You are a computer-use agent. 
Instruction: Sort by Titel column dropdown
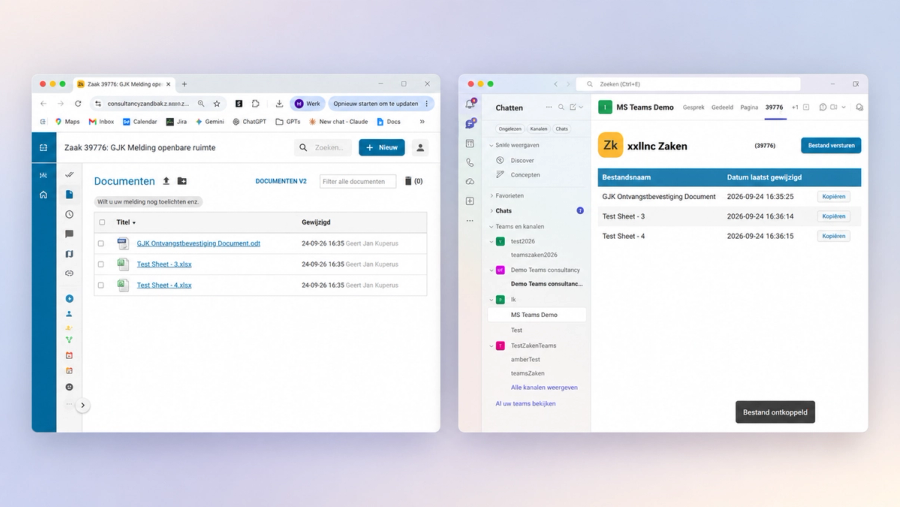(126, 222)
